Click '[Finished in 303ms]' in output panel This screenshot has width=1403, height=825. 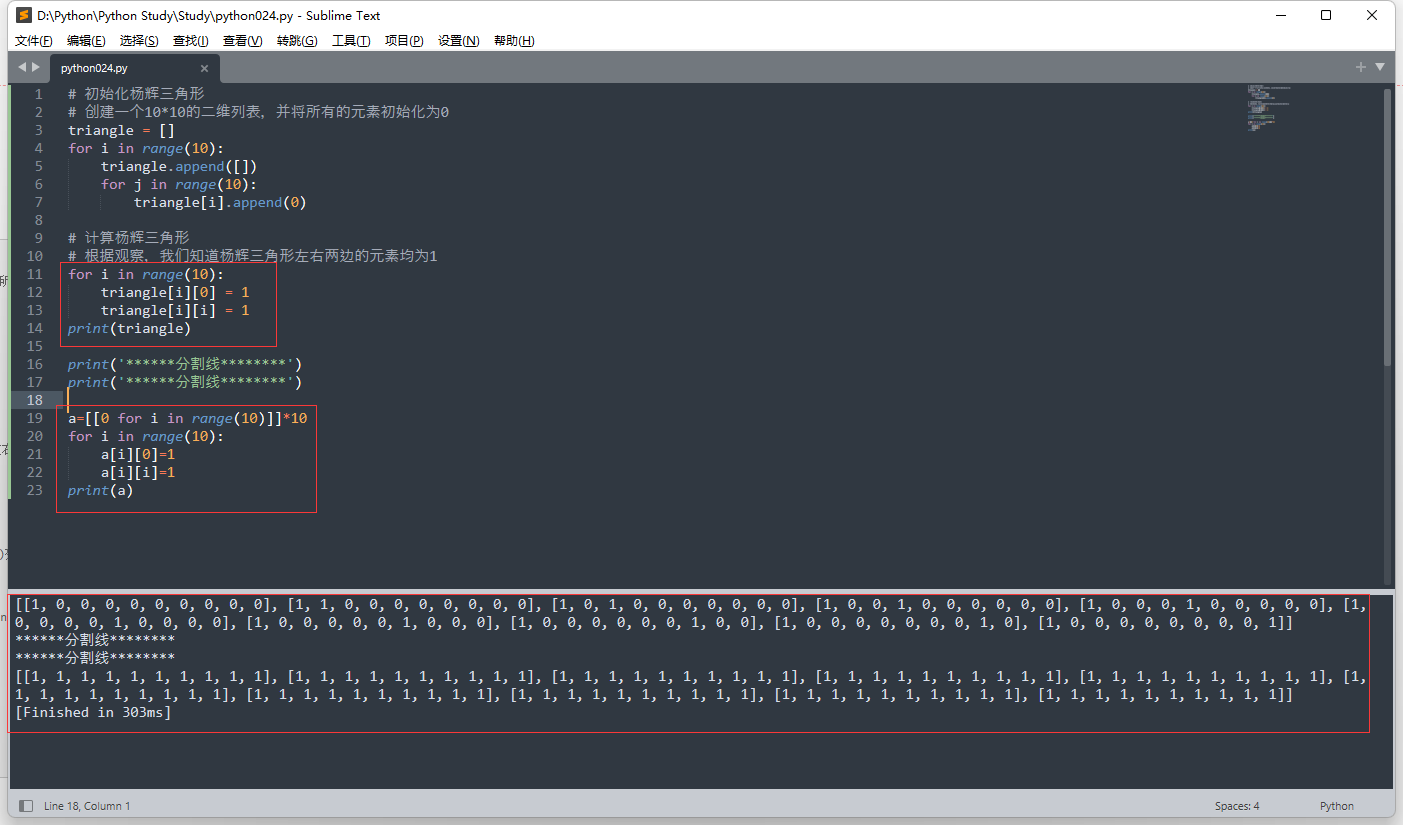click(x=93, y=713)
